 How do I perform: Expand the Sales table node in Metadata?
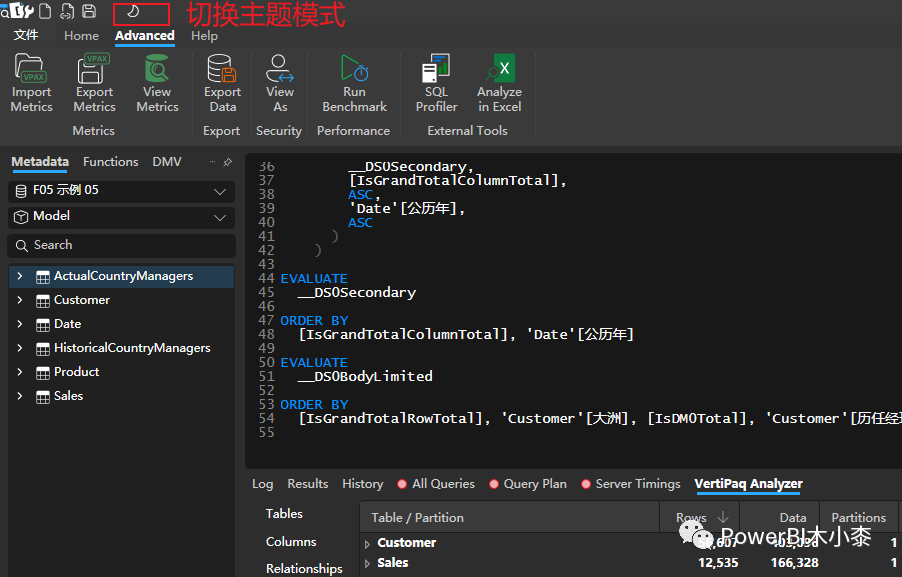coord(20,396)
